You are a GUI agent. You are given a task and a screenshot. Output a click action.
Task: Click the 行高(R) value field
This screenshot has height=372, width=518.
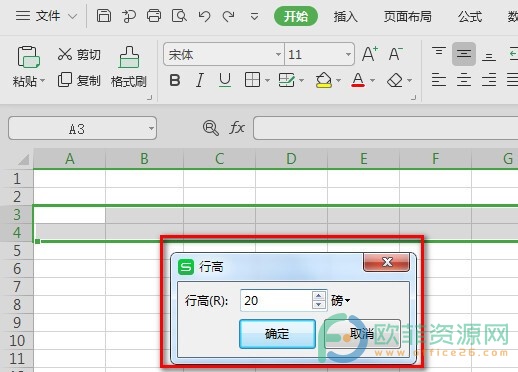tap(276, 300)
